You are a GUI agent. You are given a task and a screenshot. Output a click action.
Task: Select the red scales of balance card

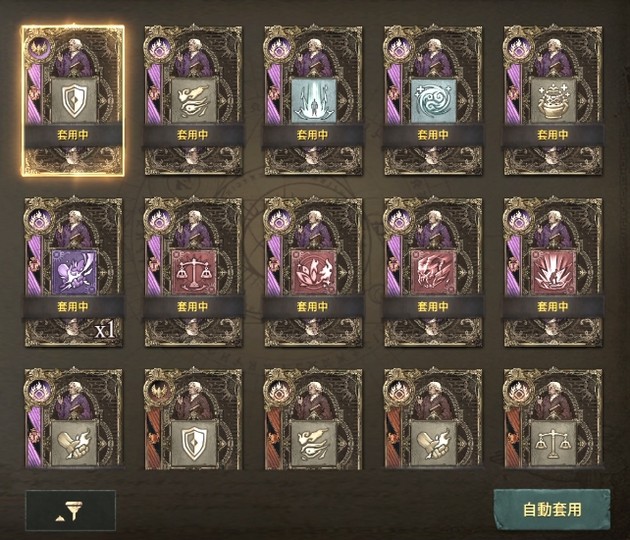point(193,272)
